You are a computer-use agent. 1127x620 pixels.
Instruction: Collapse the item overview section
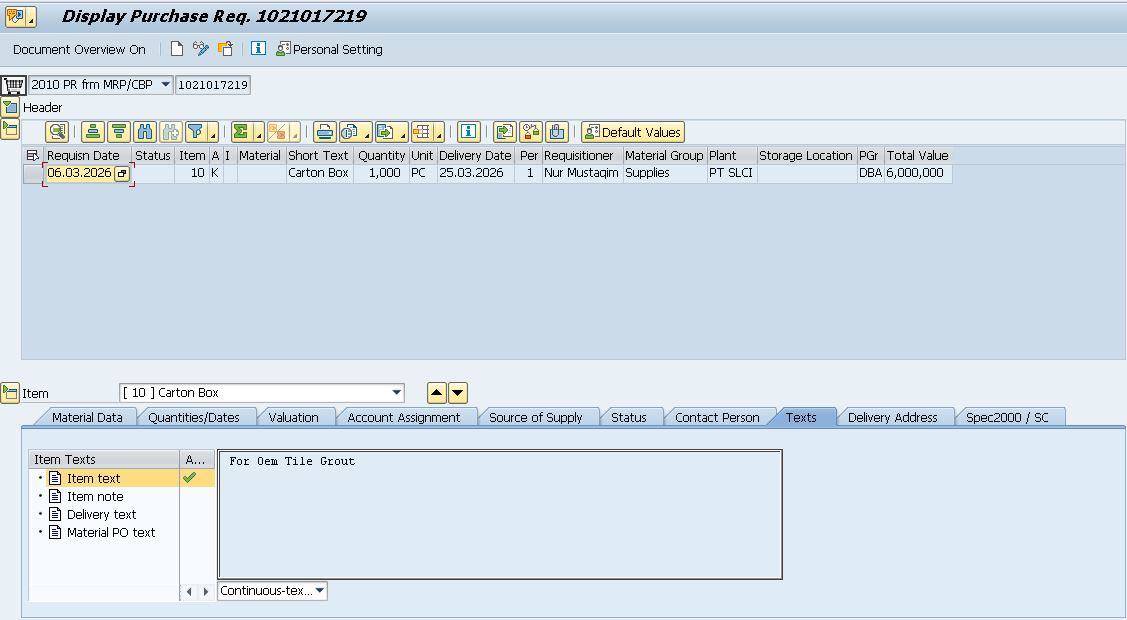(10, 128)
